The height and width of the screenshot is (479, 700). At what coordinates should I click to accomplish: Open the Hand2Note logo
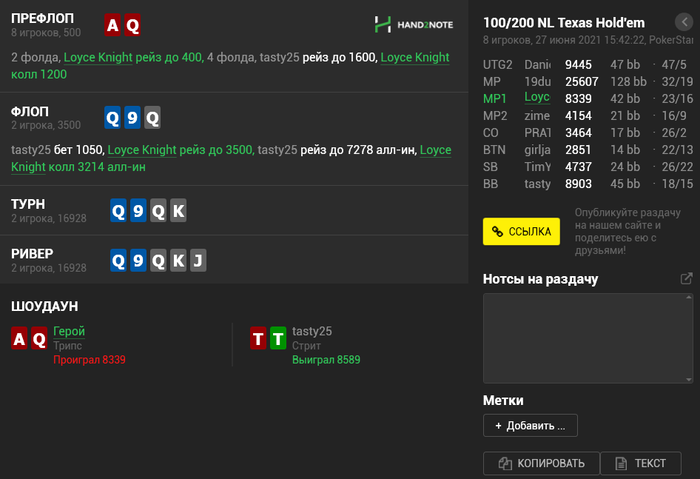[414, 25]
